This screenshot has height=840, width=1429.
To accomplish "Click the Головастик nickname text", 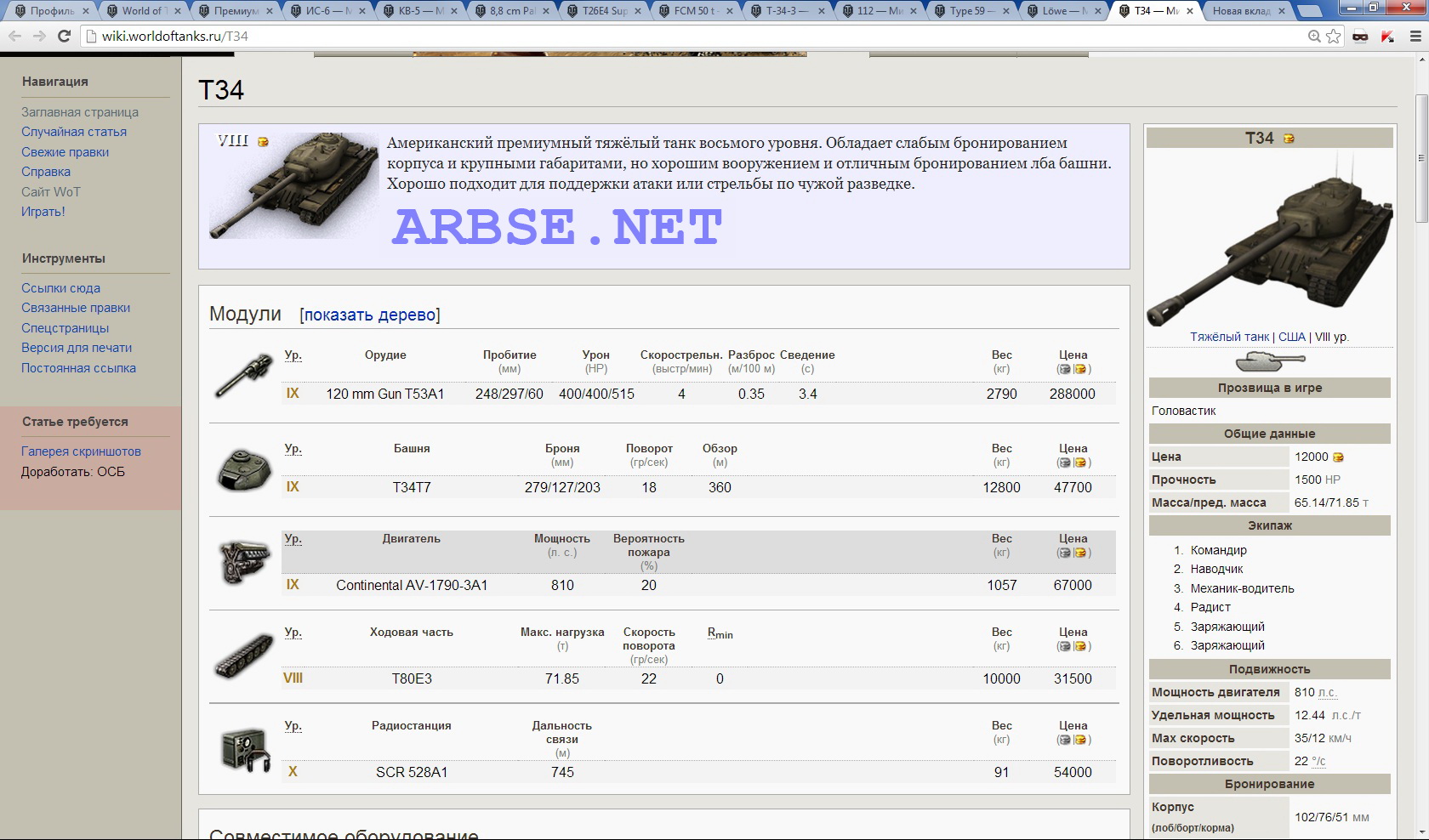I will (1183, 411).
